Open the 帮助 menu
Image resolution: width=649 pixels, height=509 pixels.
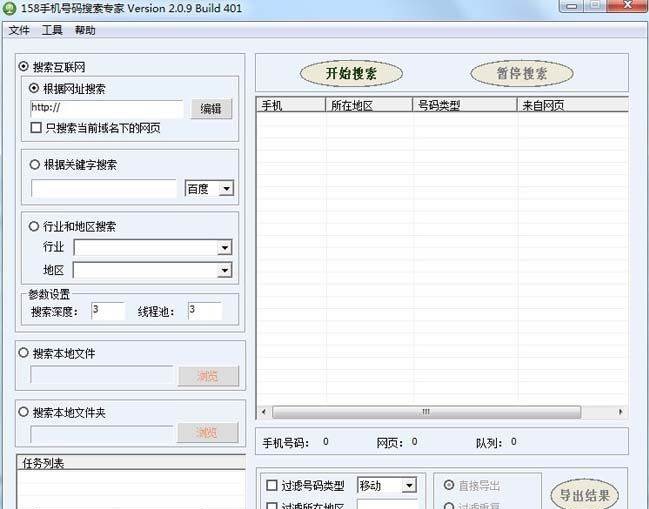(x=85, y=30)
